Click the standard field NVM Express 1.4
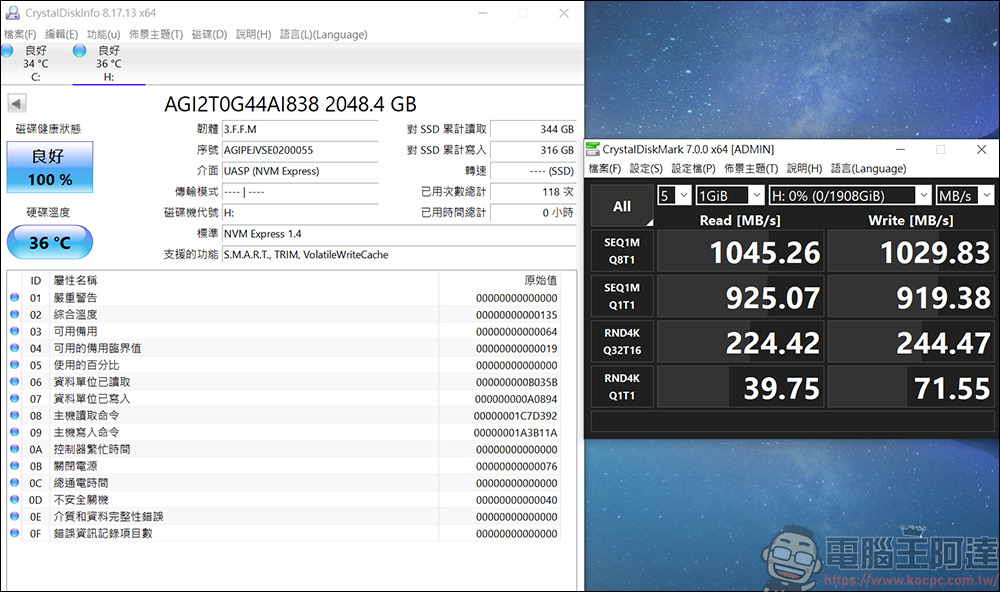Screen dimensions: 1000x592 pos(399,233)
